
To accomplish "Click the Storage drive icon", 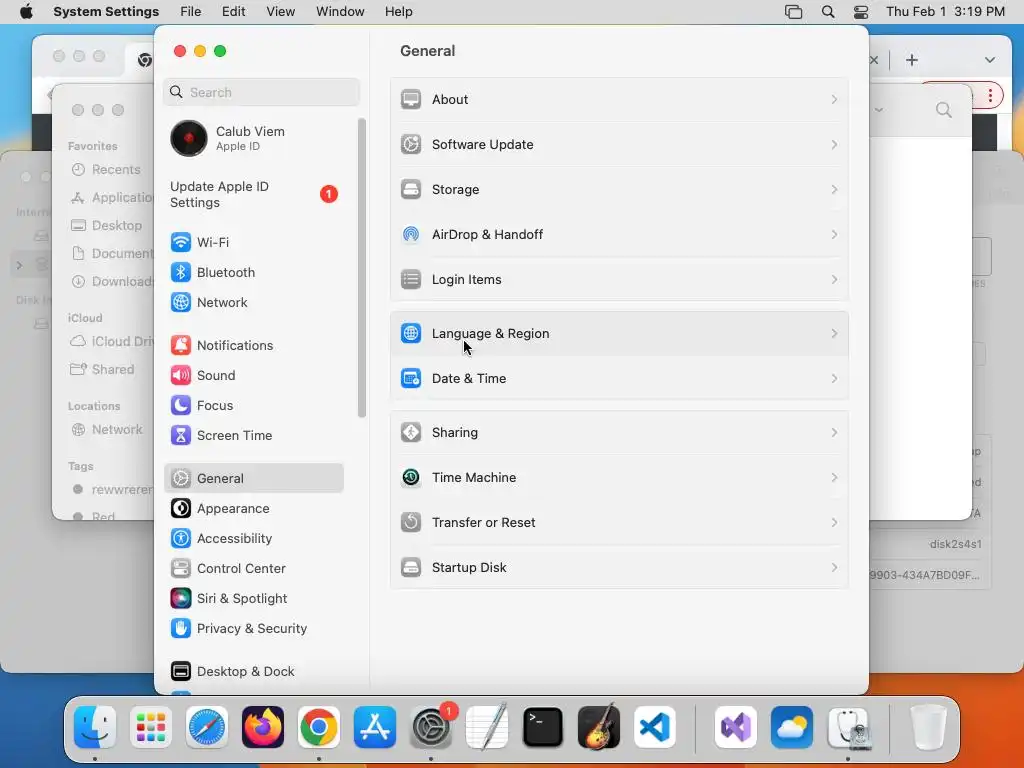I will [x=411, y=189].
